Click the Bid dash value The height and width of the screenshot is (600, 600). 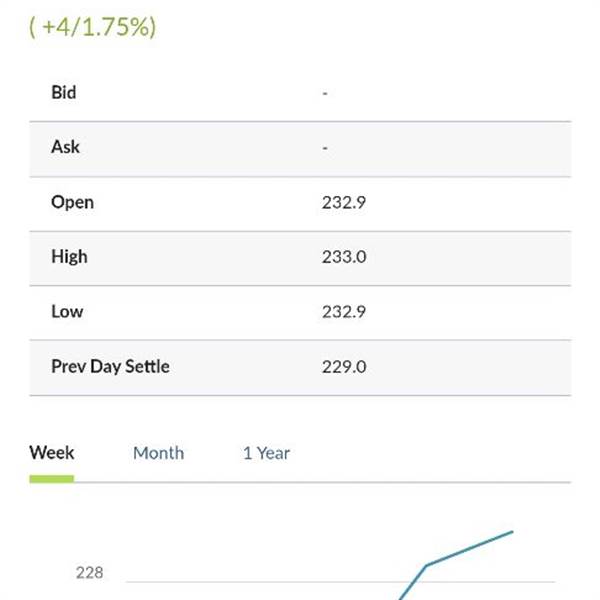point(325,93)
